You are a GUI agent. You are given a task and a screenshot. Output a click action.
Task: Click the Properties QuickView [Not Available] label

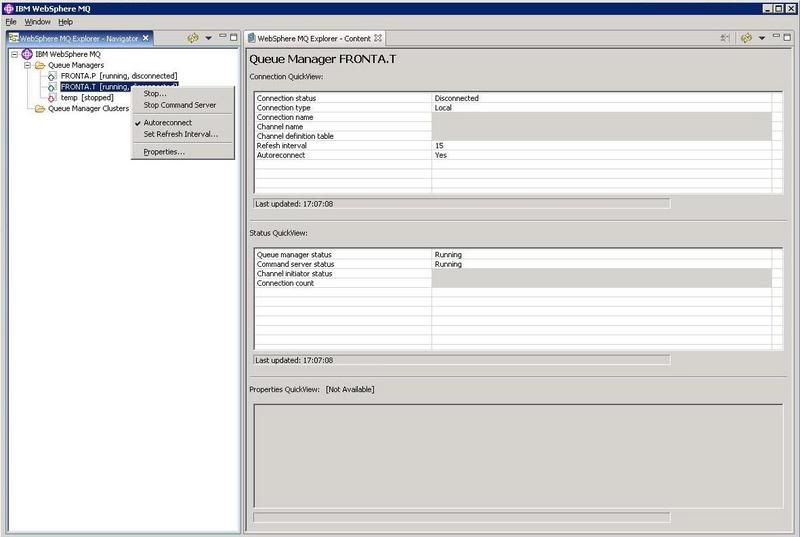[x=312, y=390]
